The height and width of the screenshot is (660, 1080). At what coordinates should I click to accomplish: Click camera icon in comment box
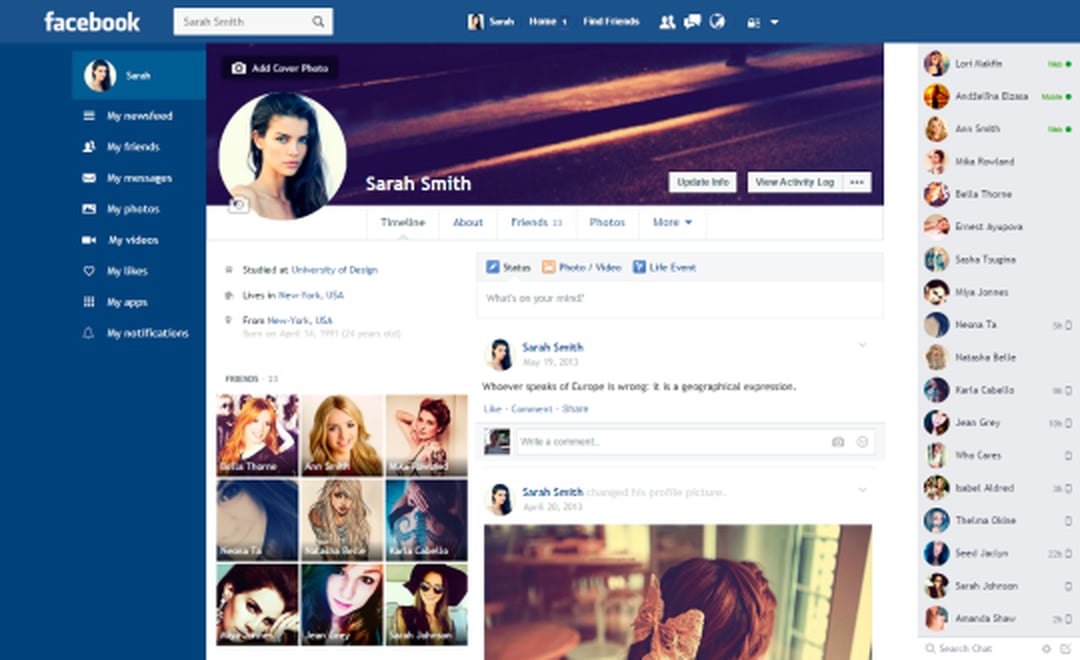[838, 442]
